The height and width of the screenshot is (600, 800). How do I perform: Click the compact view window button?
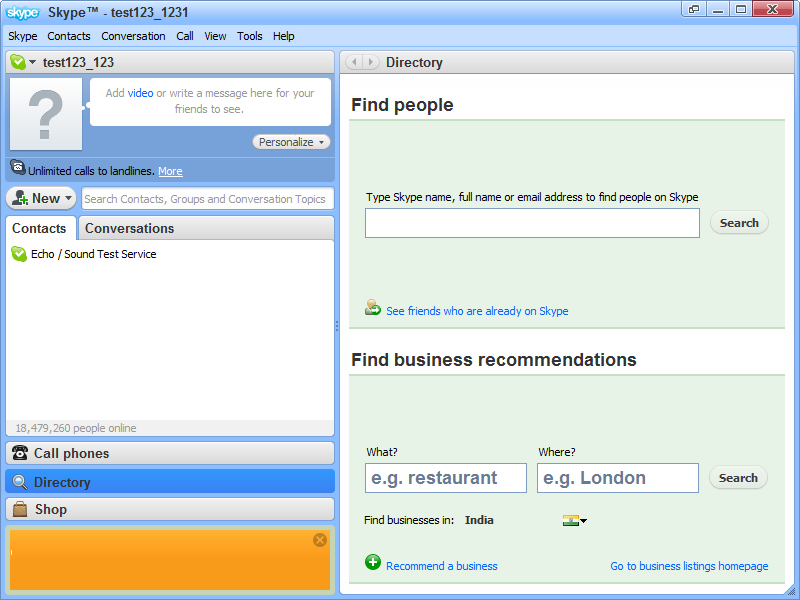pos(694,9)
